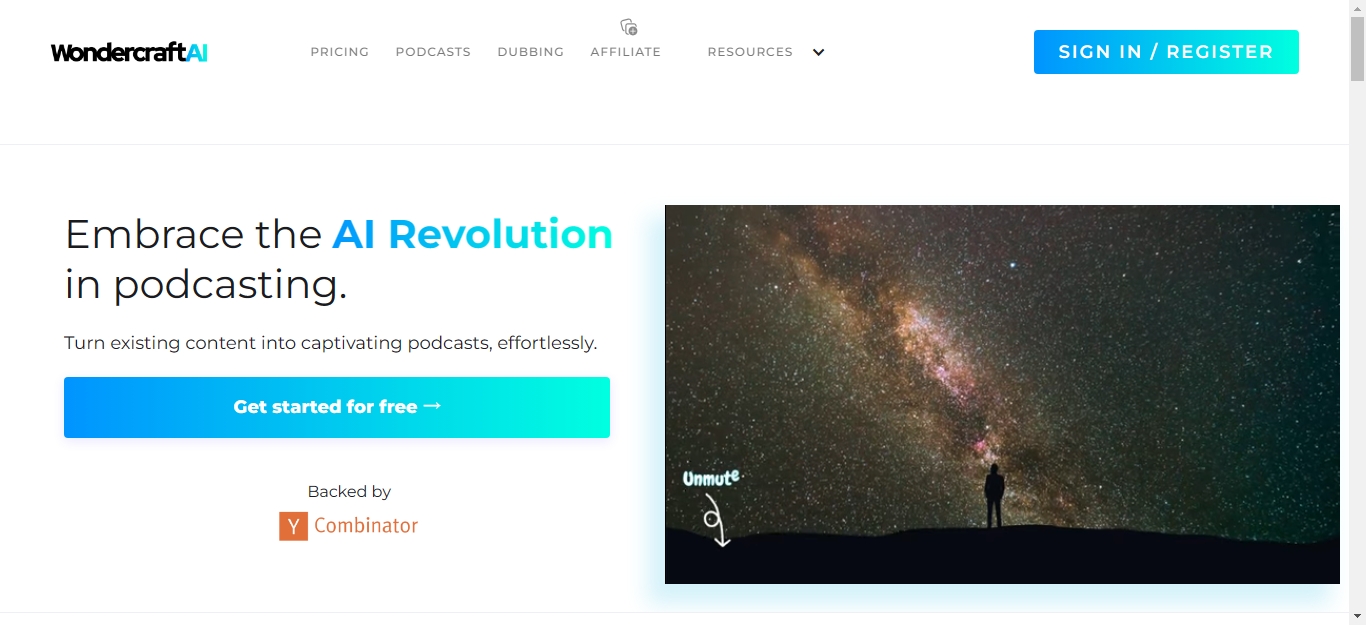Click the silhouetted person in the video
Viewport: 1366px width, 625px height.
coord(994,496)
